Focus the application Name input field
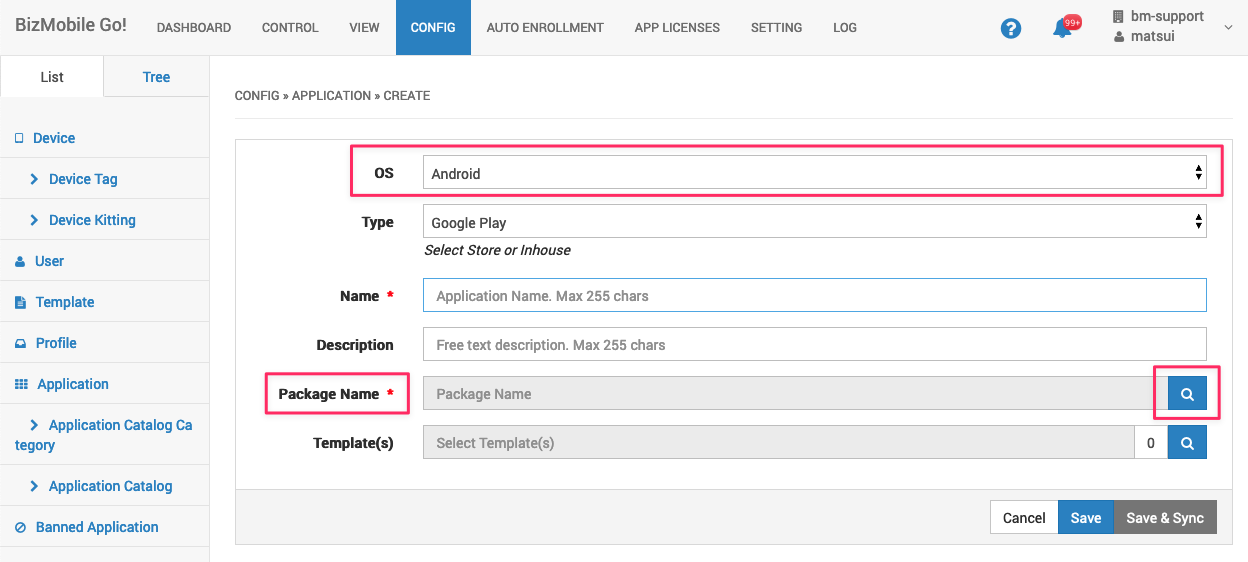 tap(814, 296)
